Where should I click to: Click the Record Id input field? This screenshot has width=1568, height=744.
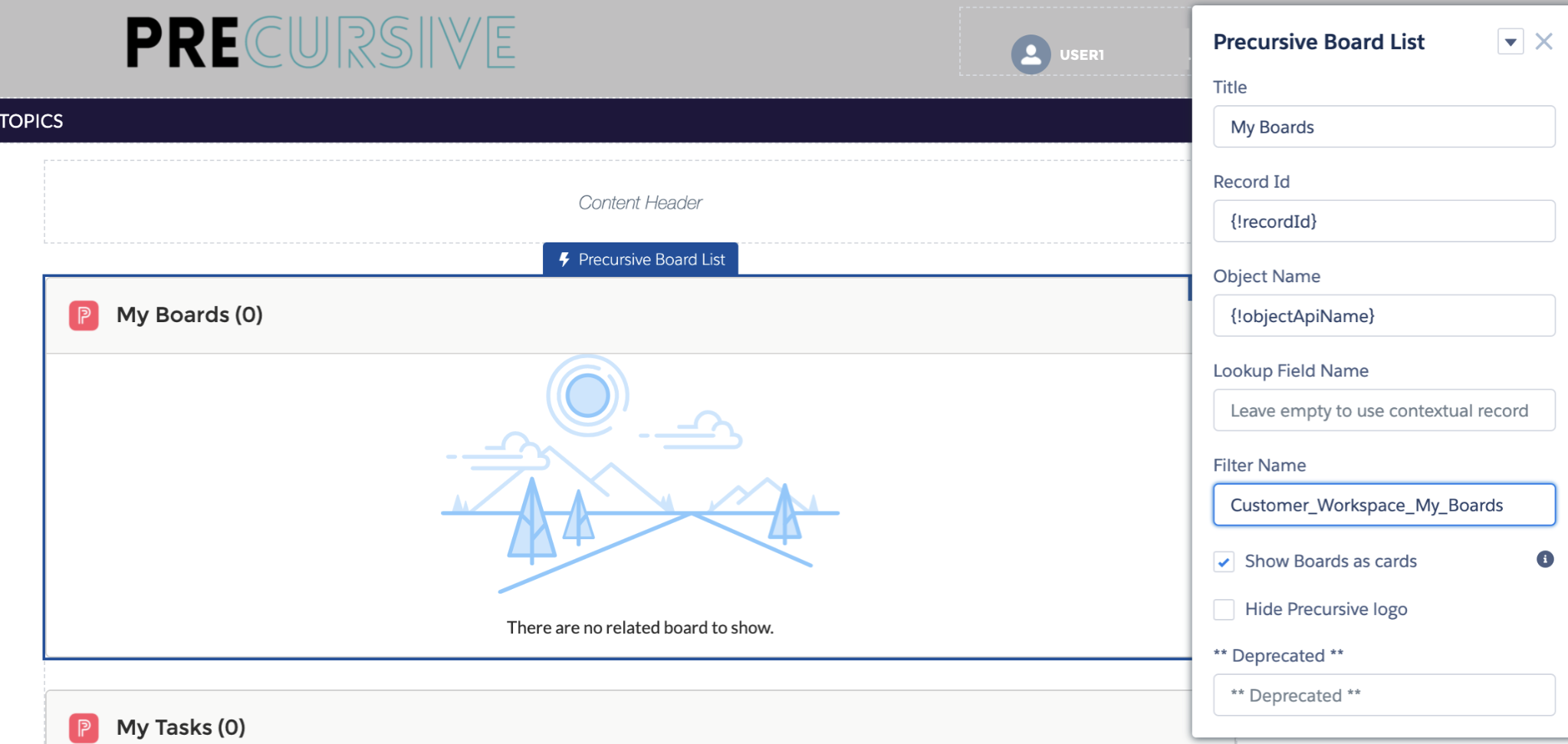pyautogui.click(x=1384, y=221)
